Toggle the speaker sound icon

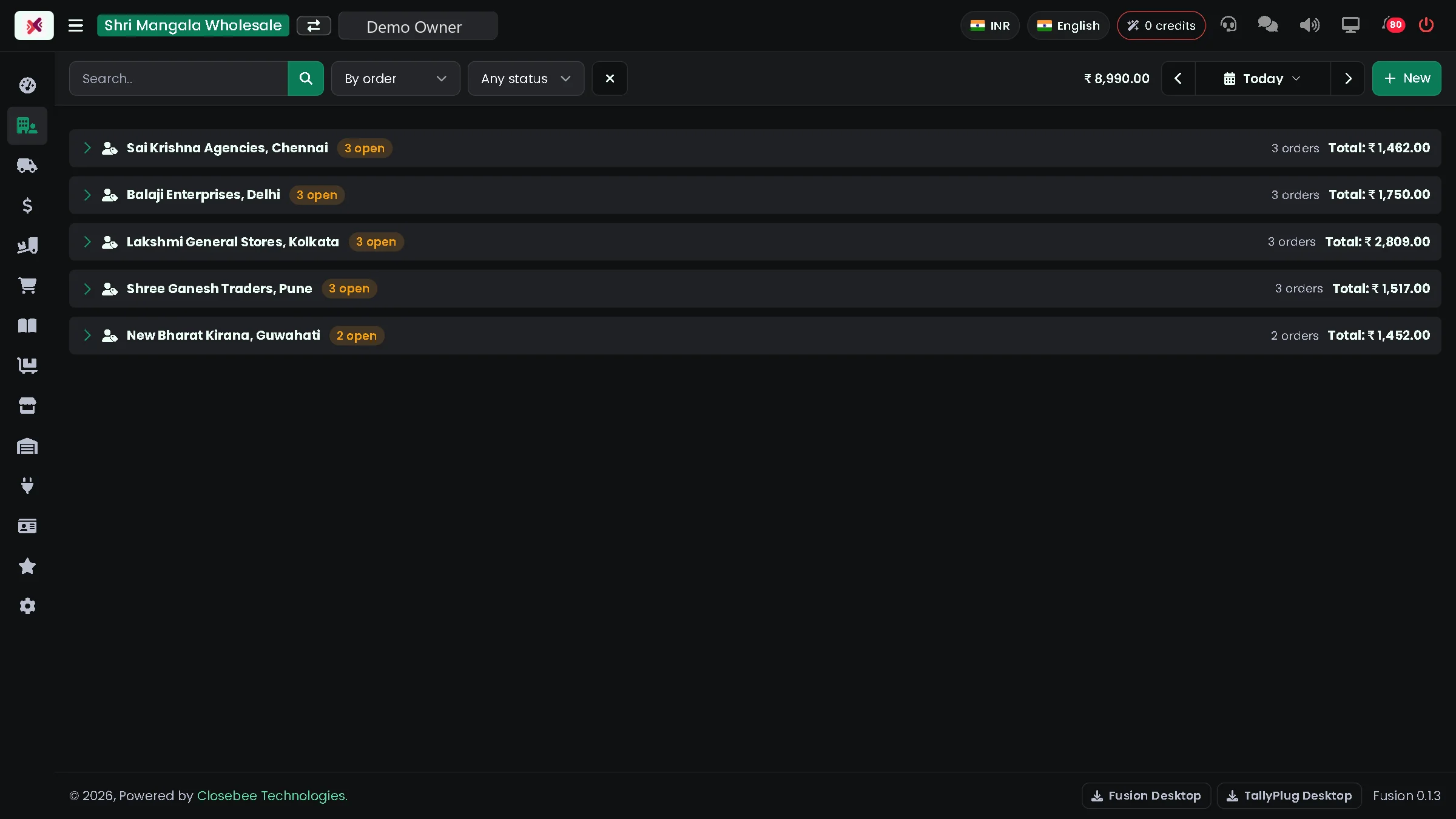coord(1309,25)
